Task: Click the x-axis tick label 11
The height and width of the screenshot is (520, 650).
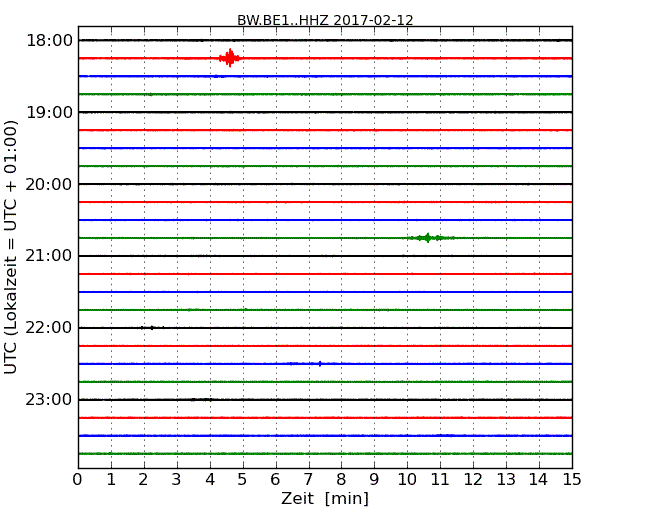Action: tap(440, 480)
